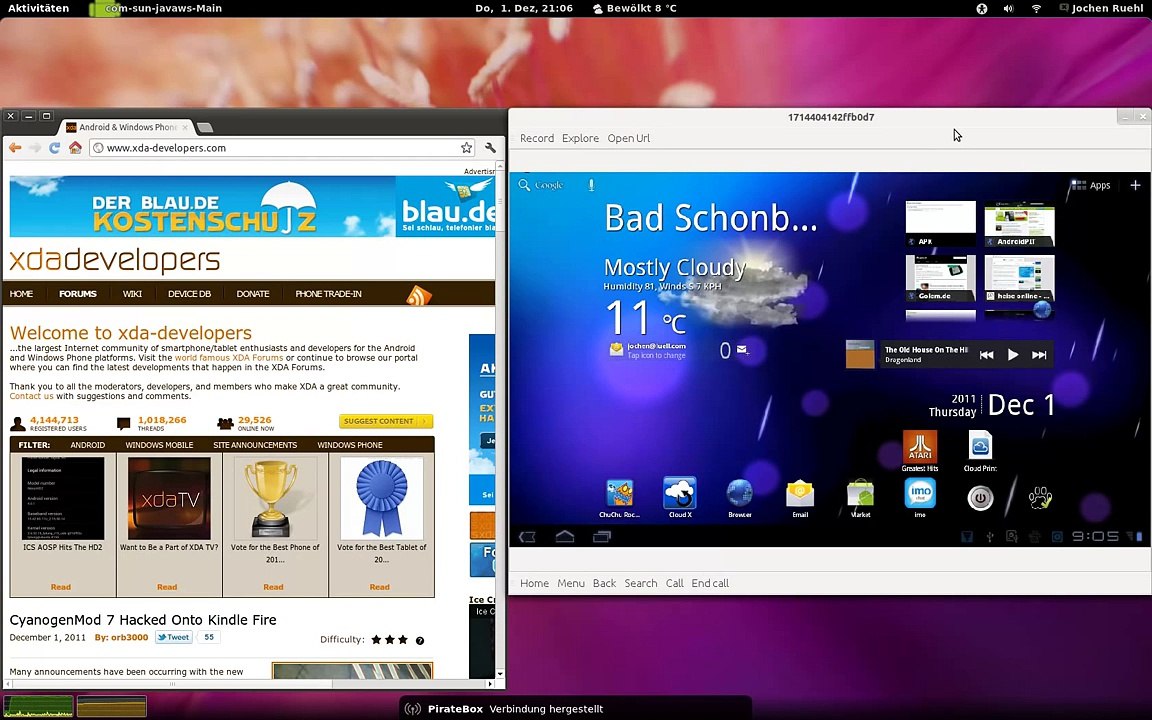Tap the power button app icon
1152x720 pixels.
980,498
